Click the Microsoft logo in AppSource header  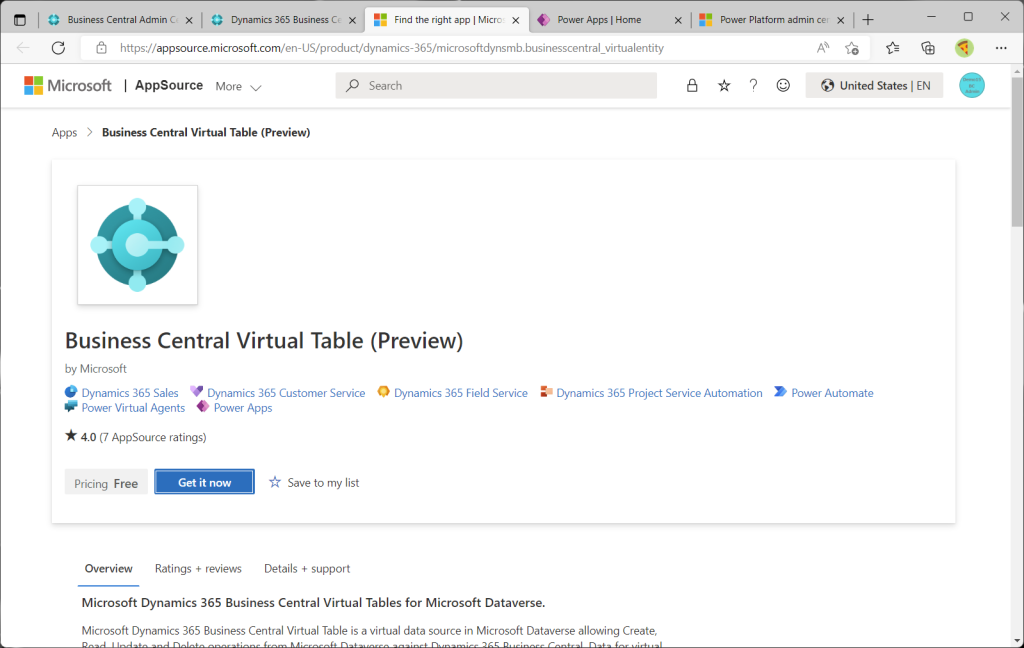tap(68, 86)
